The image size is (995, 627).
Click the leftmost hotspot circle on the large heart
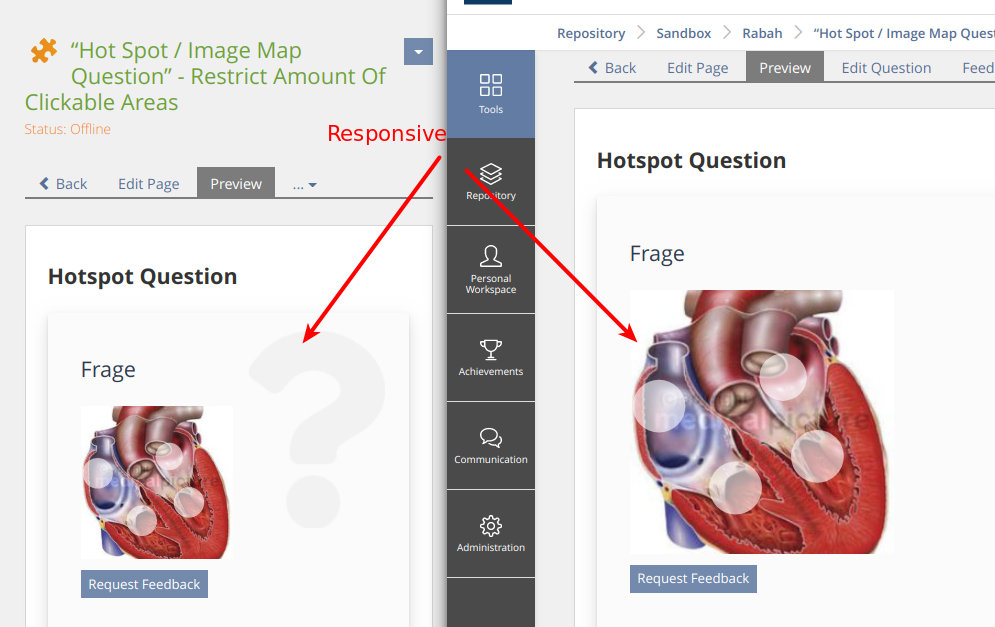tap(659, 406)
